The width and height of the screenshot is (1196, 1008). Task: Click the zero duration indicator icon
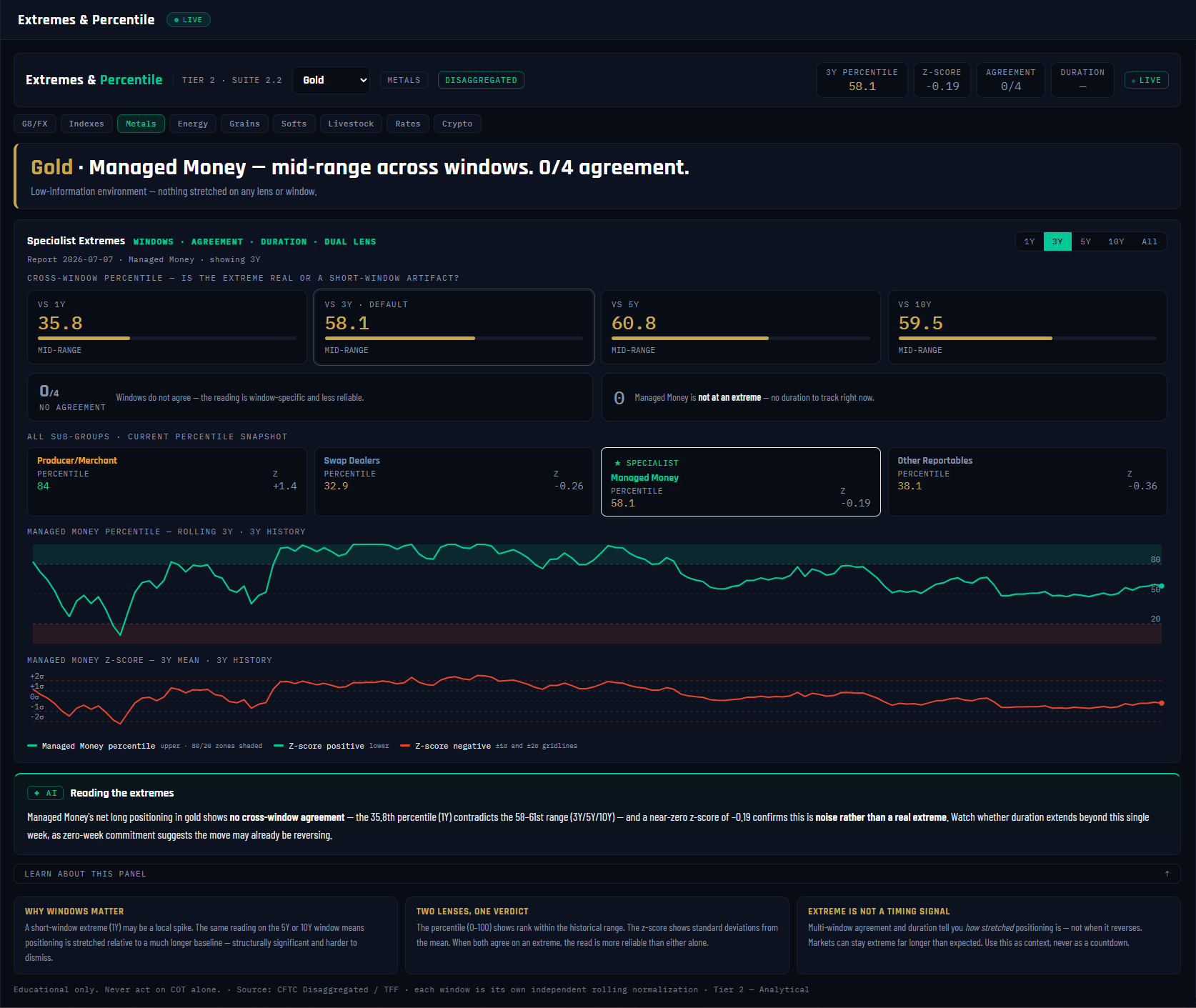pyautogui.click(x=619, y=398)
